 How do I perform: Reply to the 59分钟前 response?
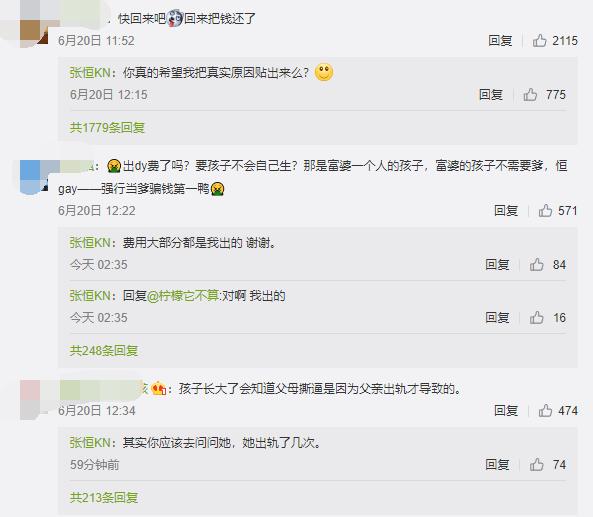[x=497, y=464]
